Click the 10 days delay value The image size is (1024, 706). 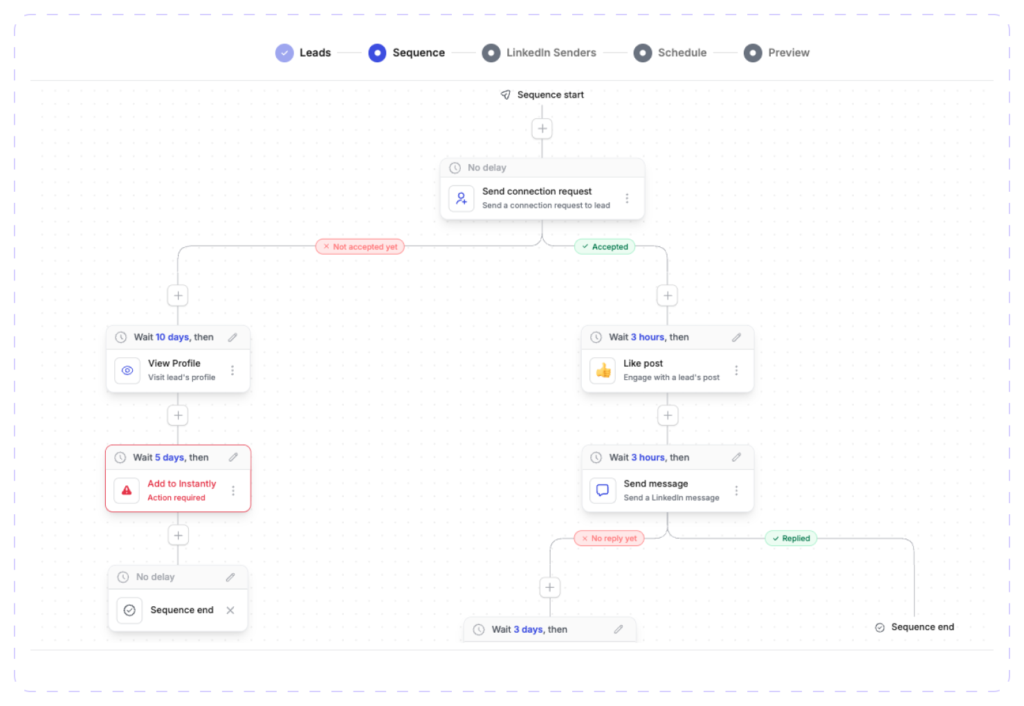172,337
